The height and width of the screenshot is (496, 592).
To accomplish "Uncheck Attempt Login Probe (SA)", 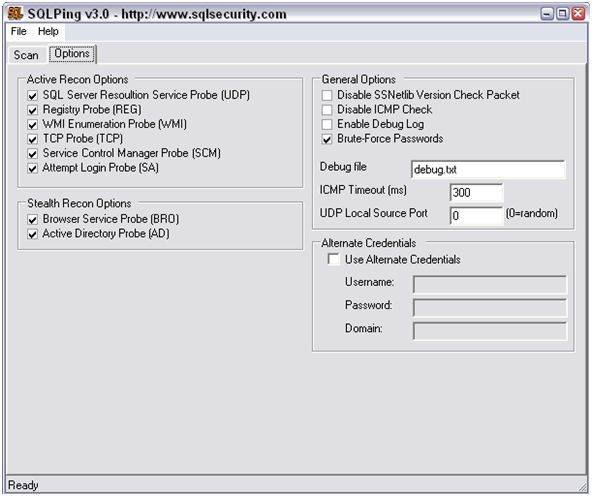I will pyautogui.click(x=33, y=168).
